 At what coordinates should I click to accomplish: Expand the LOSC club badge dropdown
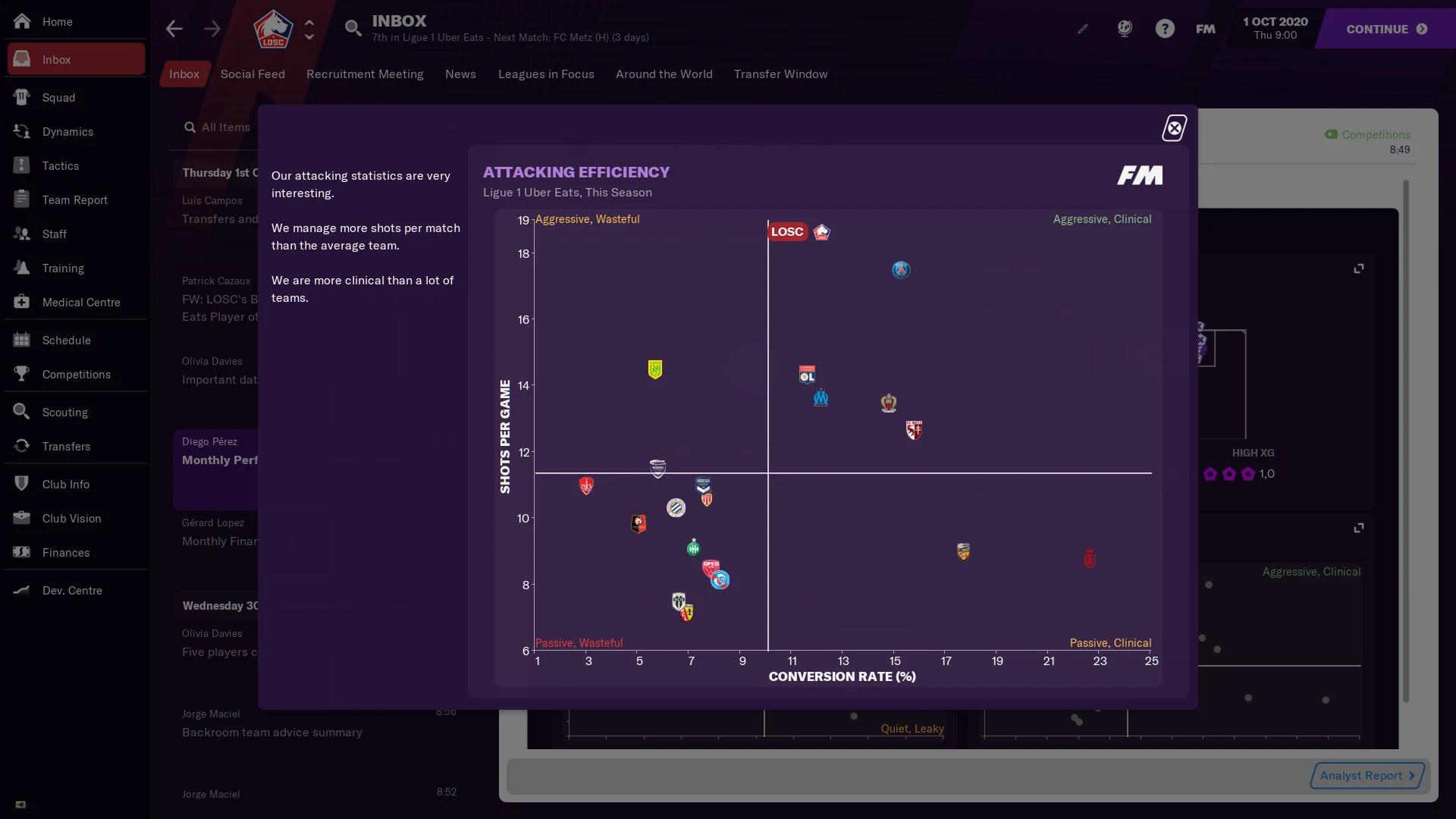pyautogui.click(x=309, y=28)
